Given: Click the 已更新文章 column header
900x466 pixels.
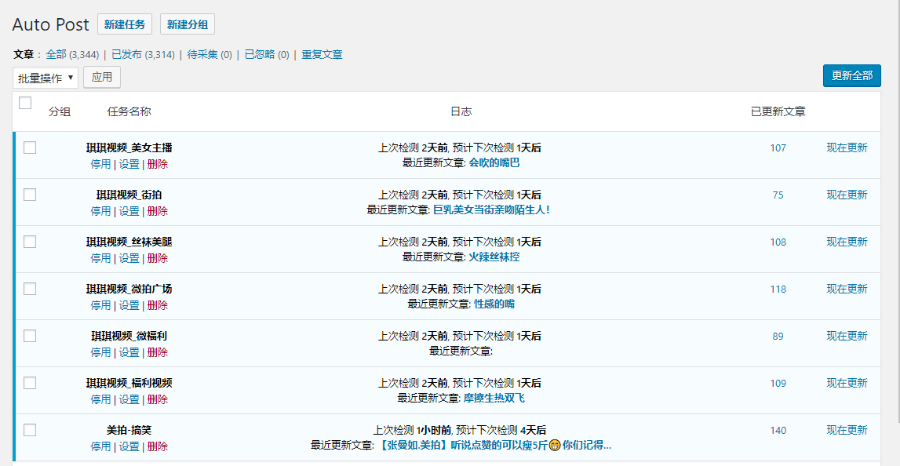Looking at the screenshot, I should [x=778, y=112].
